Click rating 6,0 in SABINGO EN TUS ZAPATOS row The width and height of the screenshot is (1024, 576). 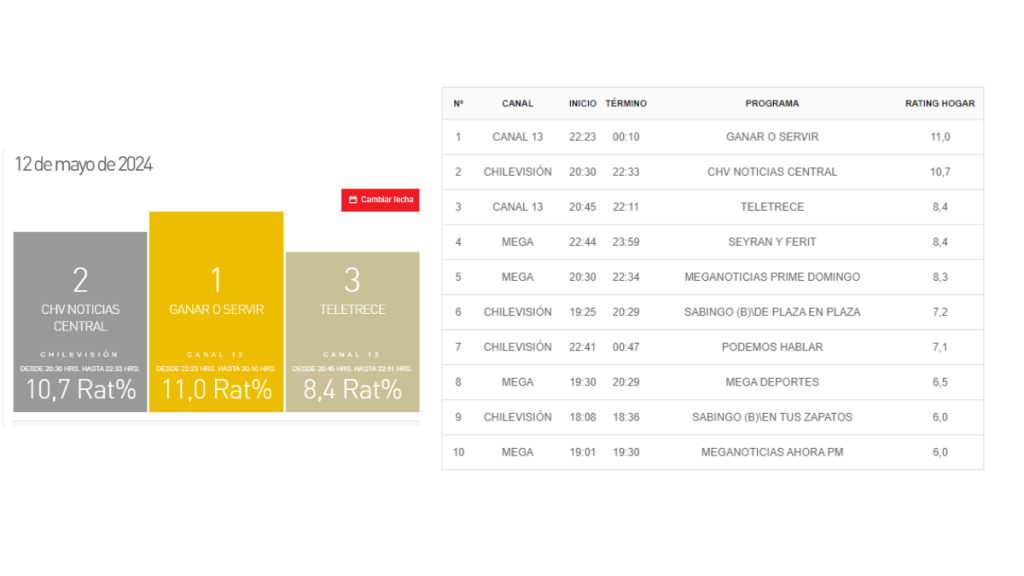(940, 417)
